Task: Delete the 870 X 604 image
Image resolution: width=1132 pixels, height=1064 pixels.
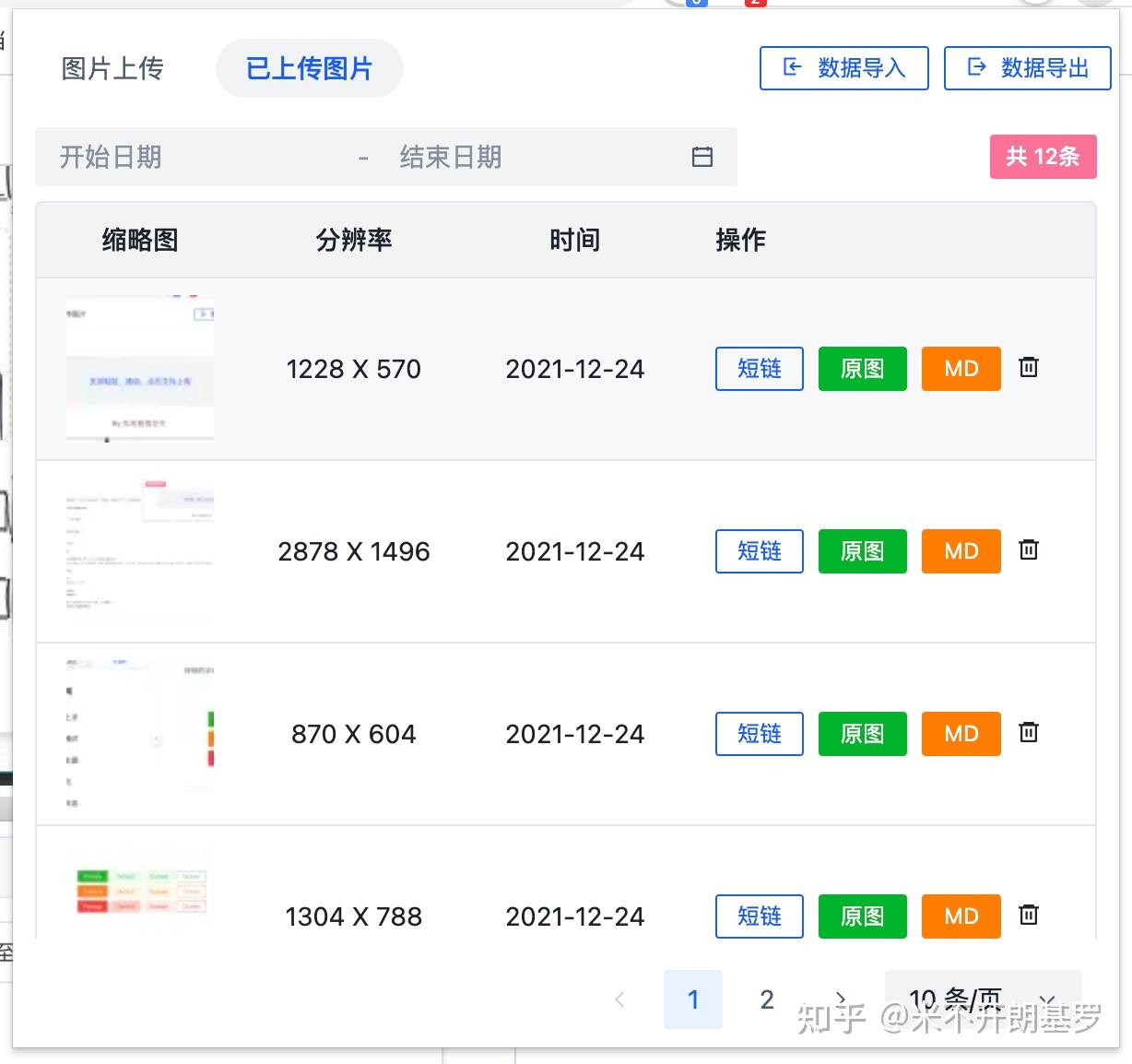Action: coord(1029,732)
